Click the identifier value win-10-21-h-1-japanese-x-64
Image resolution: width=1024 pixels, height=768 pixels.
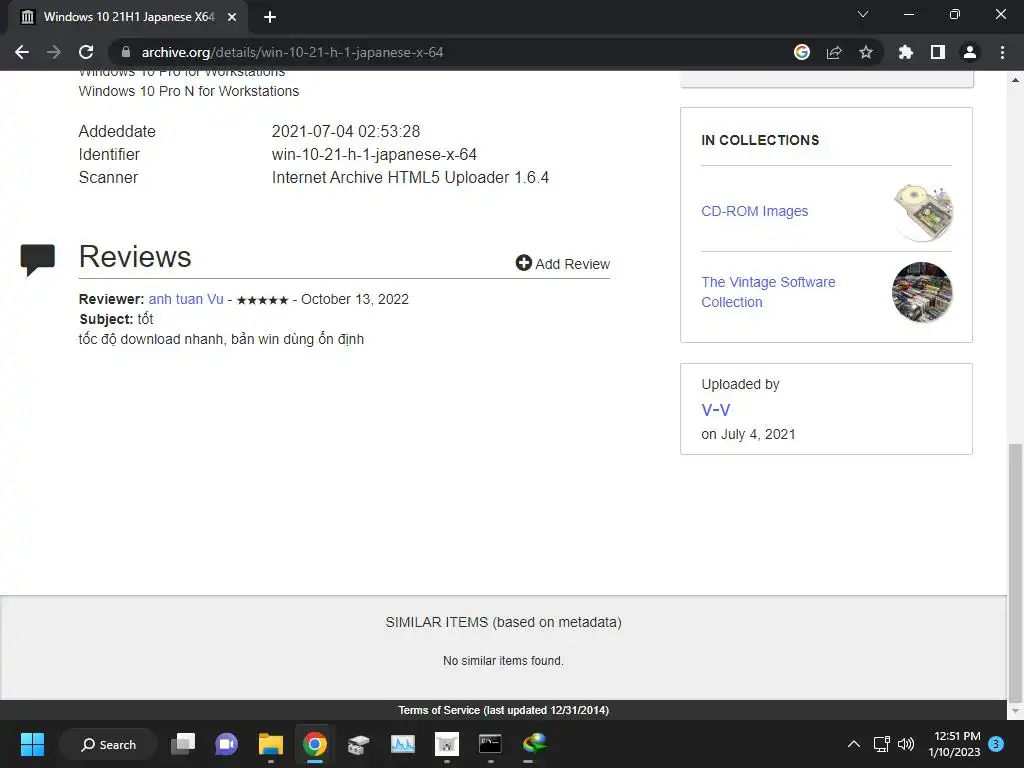coord(374,155)
